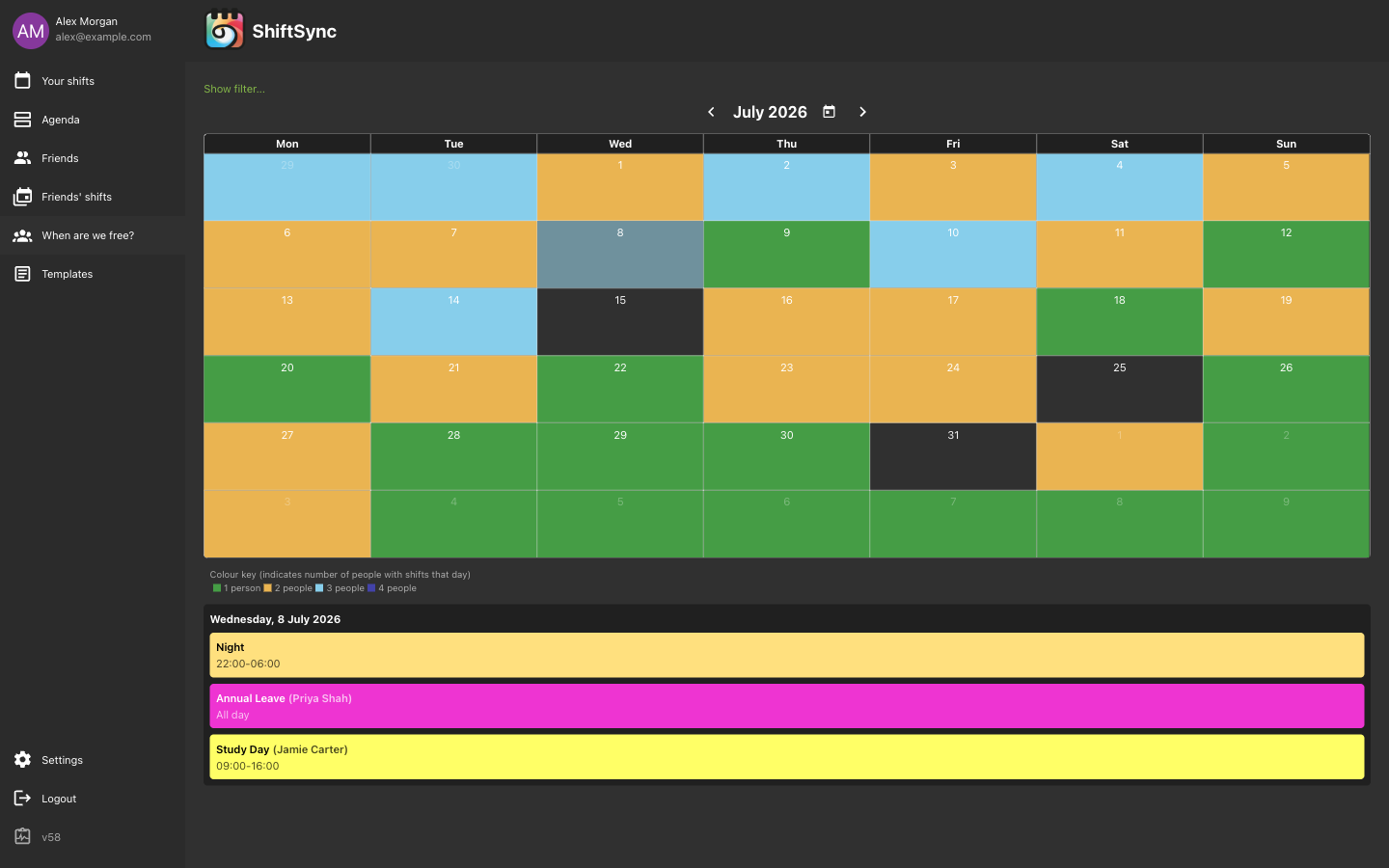Click the Colour key description text

340,574
